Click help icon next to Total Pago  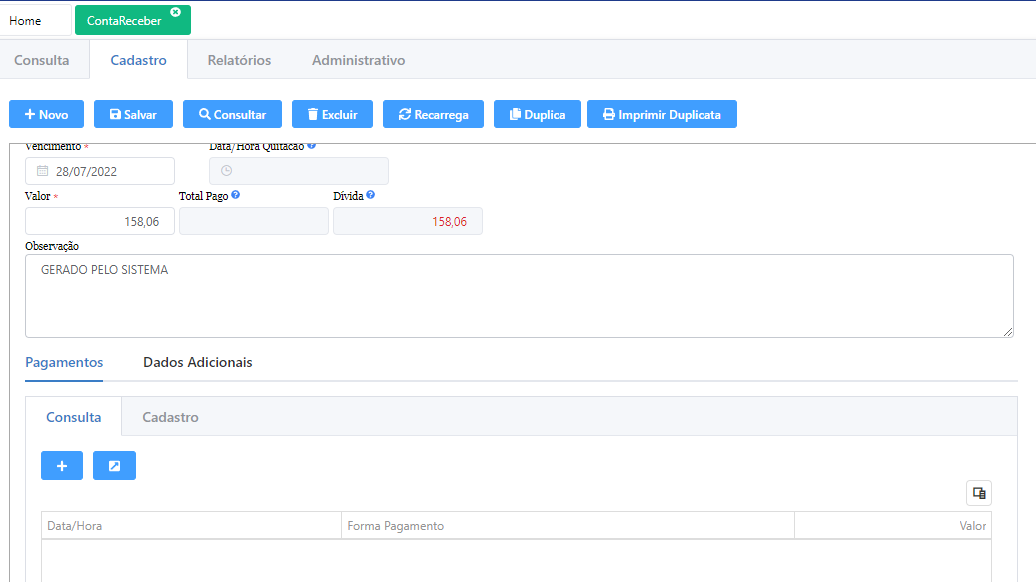click(x=235, y=195)
